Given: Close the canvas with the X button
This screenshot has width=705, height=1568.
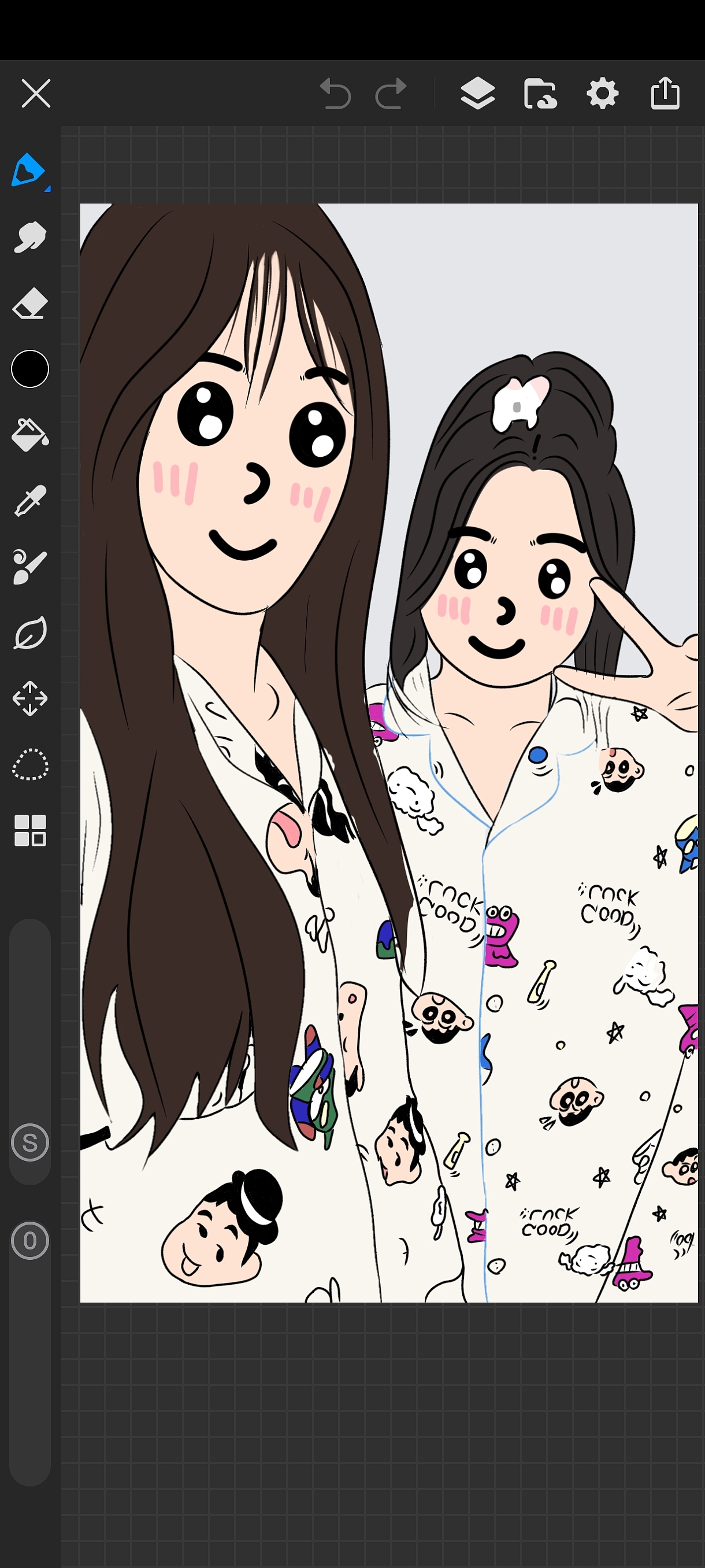Looking at the screenshot, I should [36, 94].
